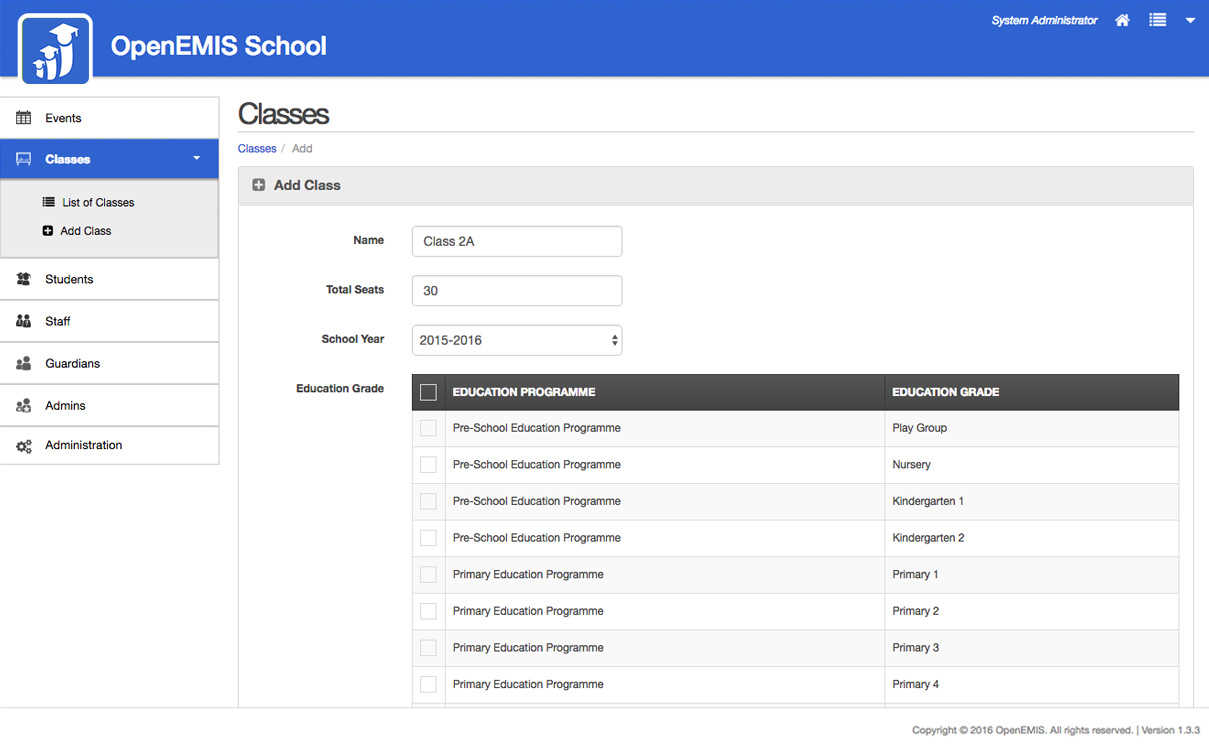Toggle the select-all checkbox in table header
This screenshot has width=1209, height=748.
pyautogui.click(x=428, y=392)
